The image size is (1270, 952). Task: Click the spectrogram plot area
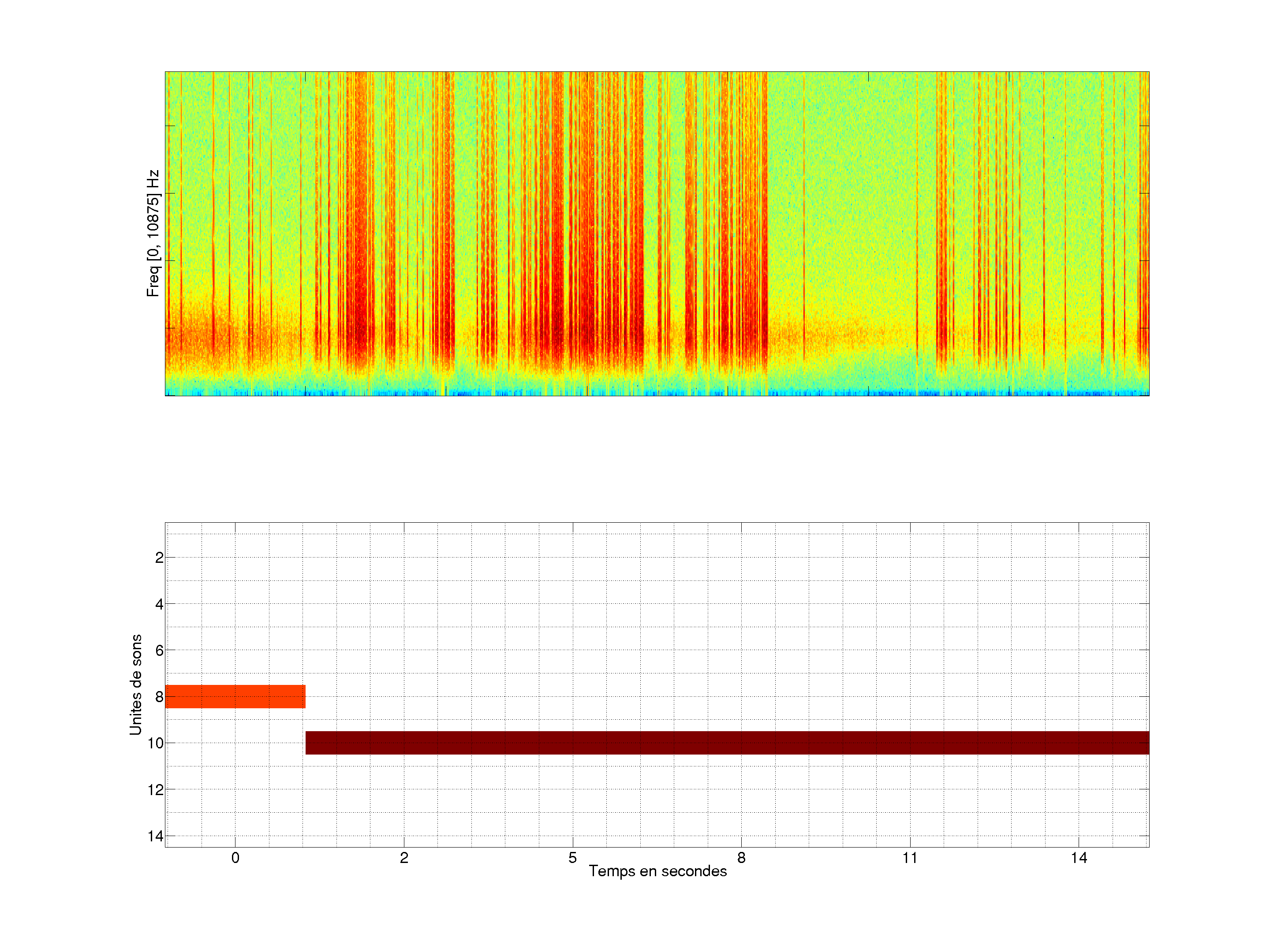pos(657,234)
